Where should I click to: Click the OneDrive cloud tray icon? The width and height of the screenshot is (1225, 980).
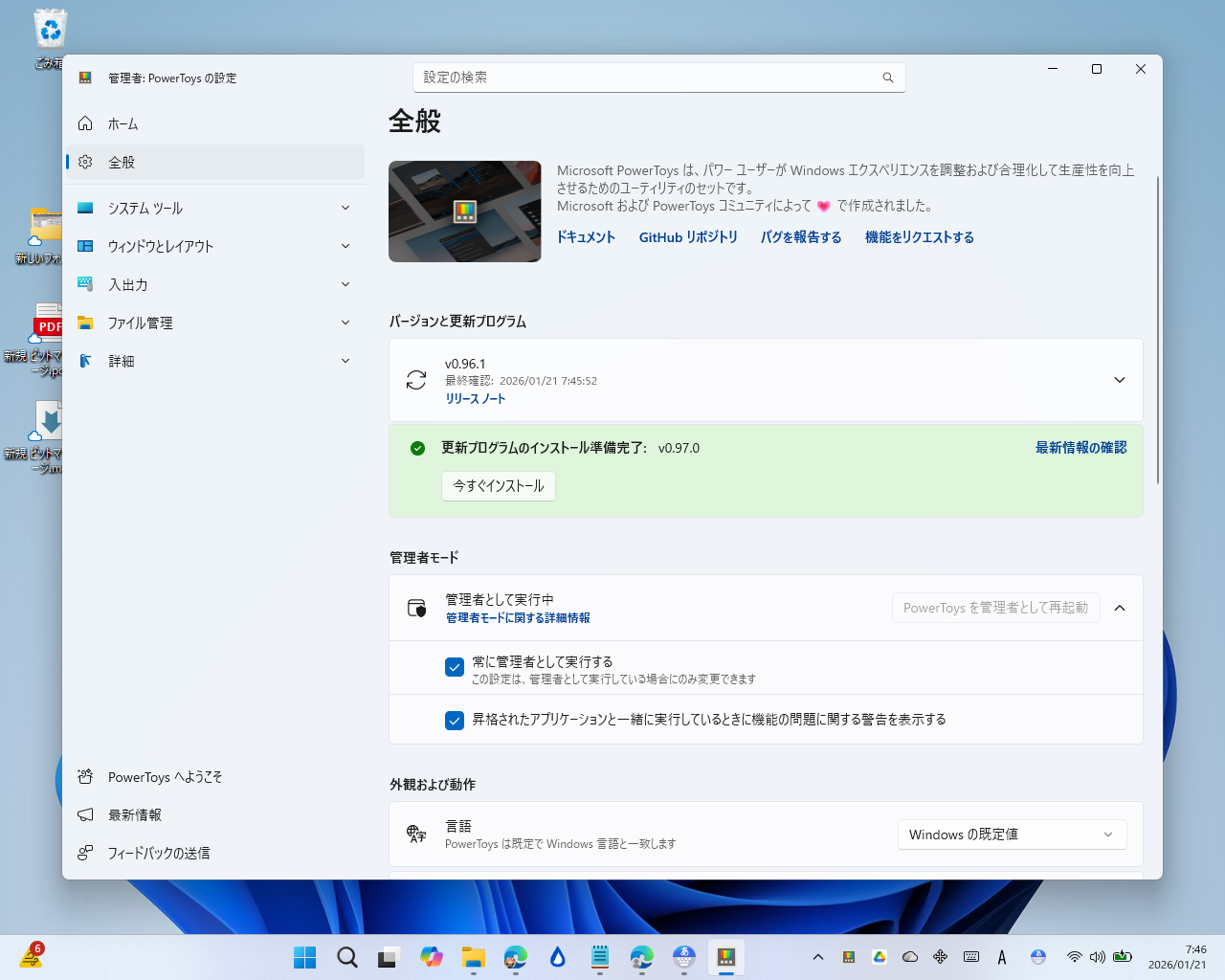point(910,957)
